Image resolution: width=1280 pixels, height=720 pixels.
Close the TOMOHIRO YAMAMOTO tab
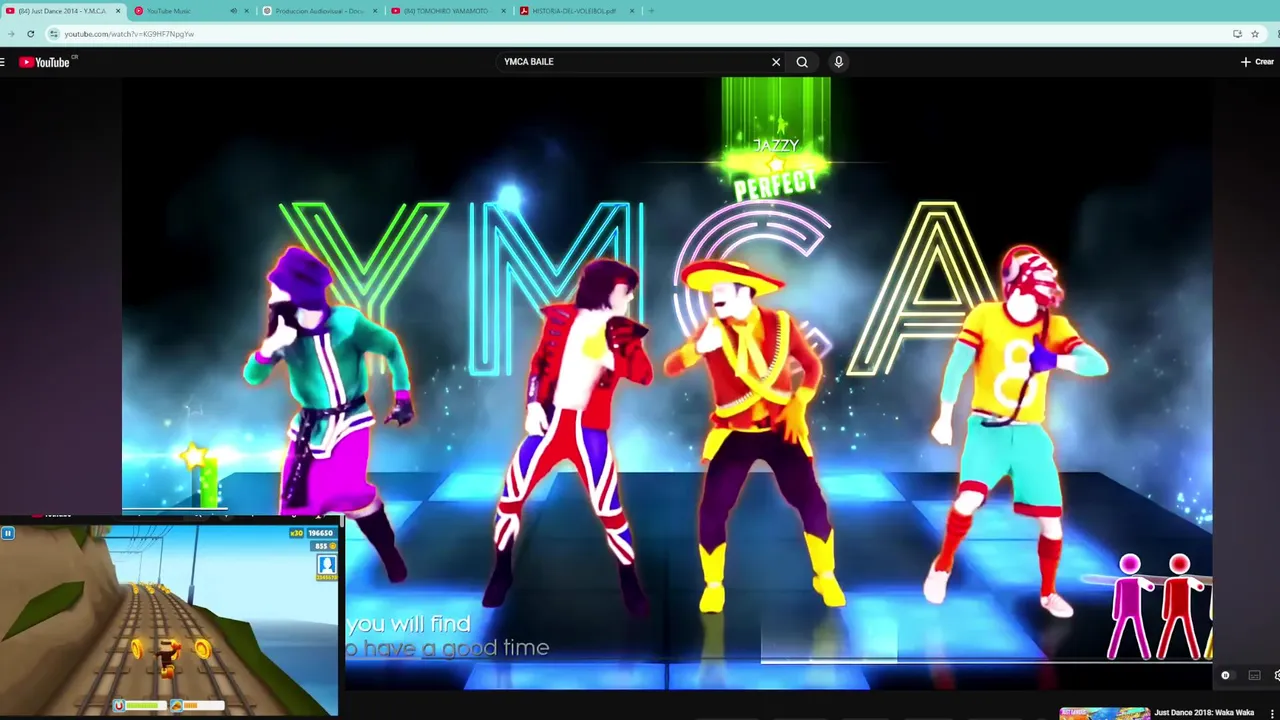click(504, 11)
